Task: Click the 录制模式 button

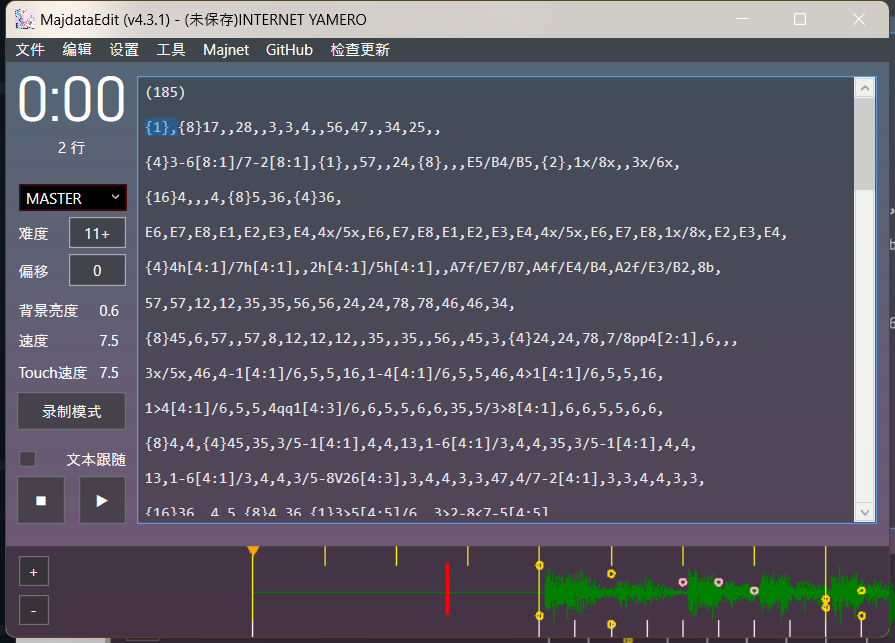Action: [72, 411]
